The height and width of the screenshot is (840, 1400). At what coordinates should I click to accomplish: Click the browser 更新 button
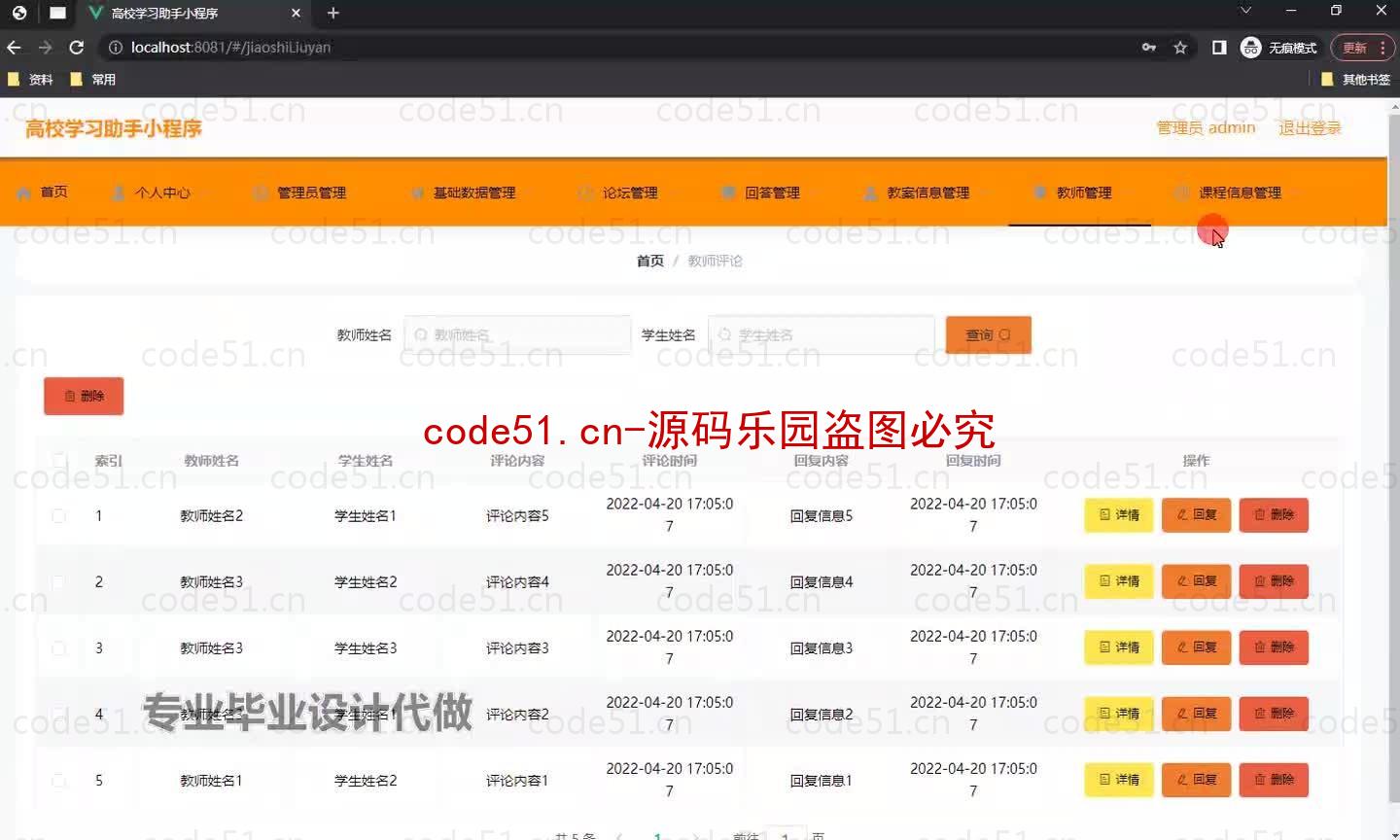click(x=1354, y=47)
